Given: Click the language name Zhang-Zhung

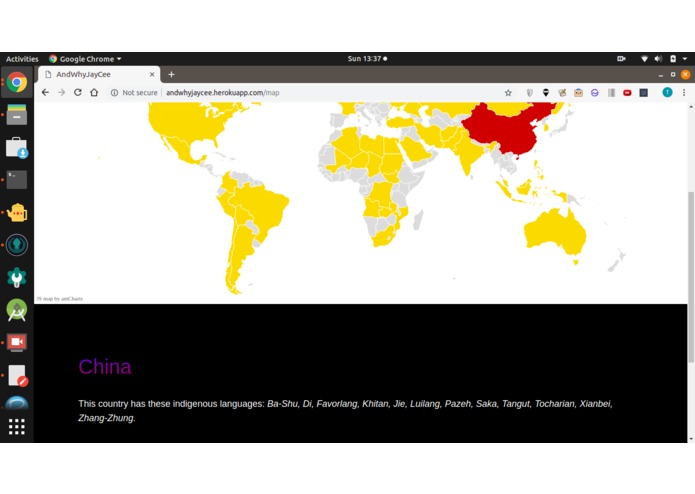Looking at the screenshot, I should 105,418.
